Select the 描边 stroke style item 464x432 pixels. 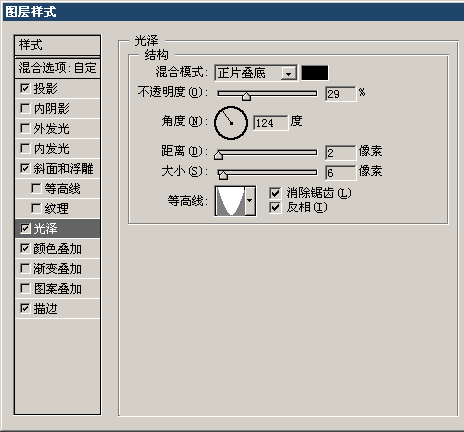click(x=57, y=308)
